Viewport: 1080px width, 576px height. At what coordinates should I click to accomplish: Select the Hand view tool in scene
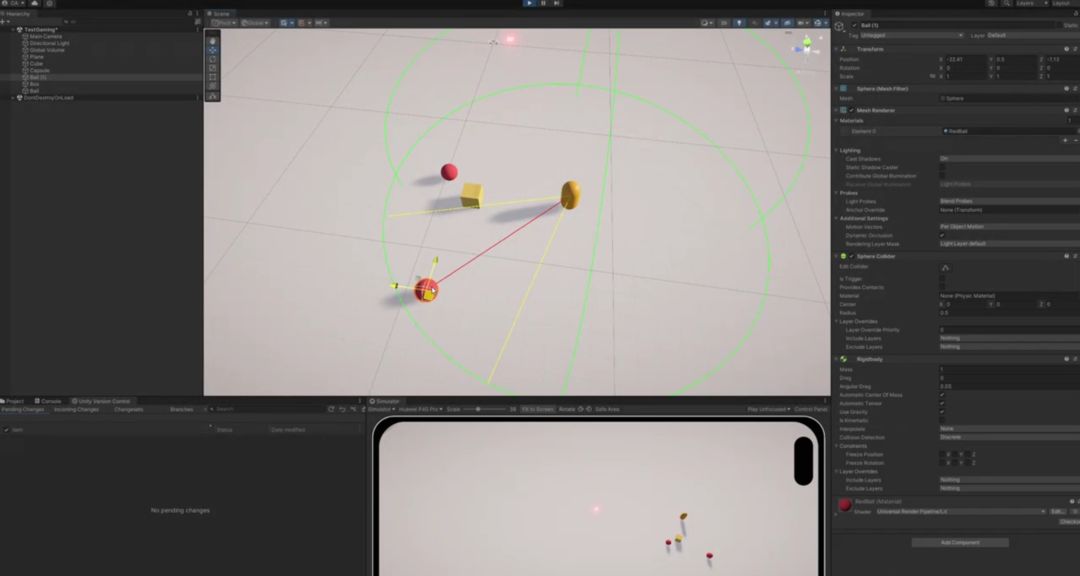[213, 41]
